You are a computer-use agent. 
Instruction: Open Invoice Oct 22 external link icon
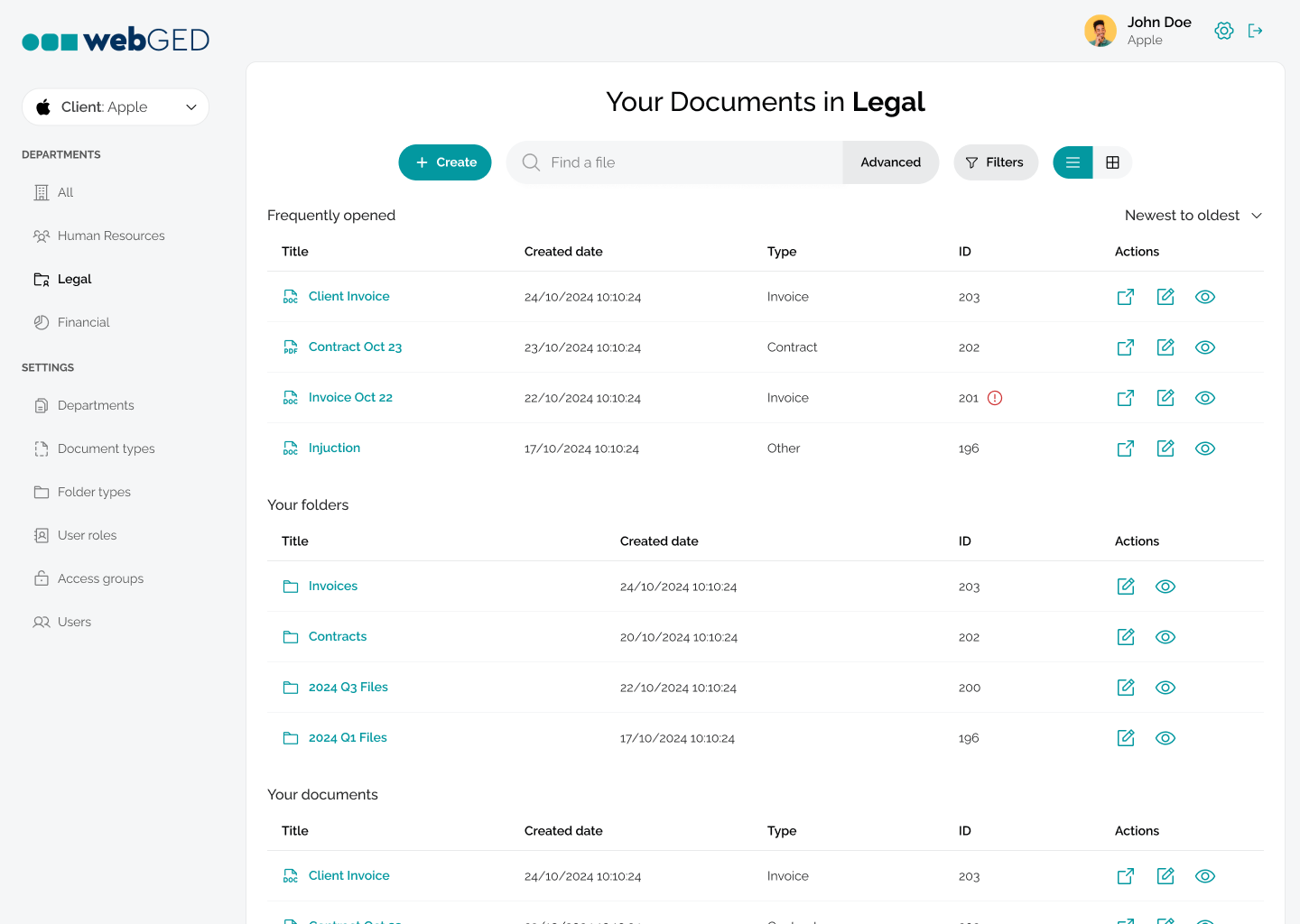1126,398
